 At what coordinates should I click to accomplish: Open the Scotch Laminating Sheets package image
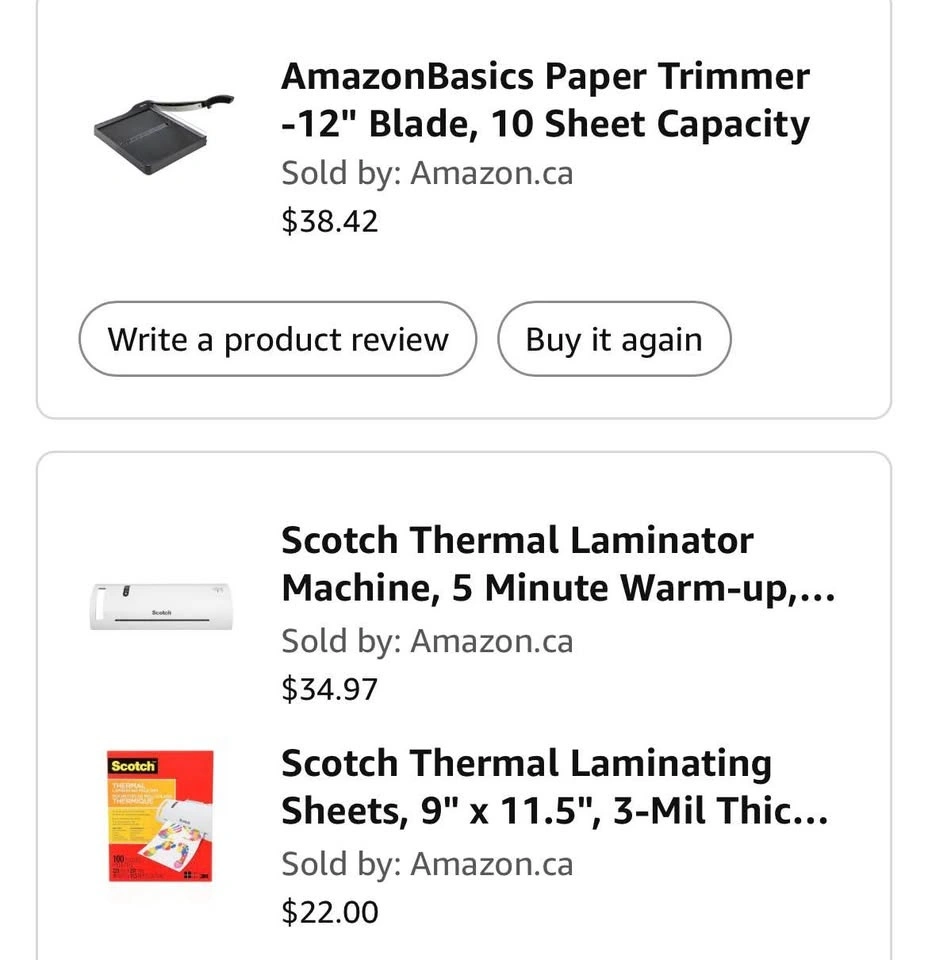click(160, 817)
